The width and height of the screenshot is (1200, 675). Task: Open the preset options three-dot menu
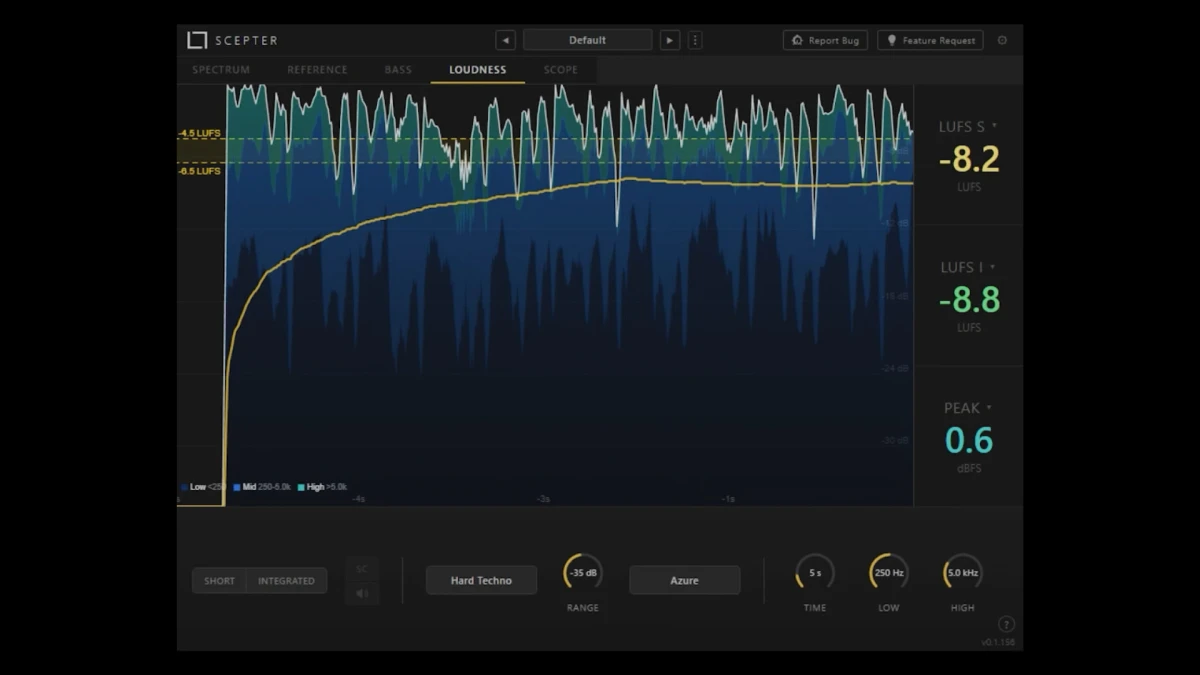695,40
